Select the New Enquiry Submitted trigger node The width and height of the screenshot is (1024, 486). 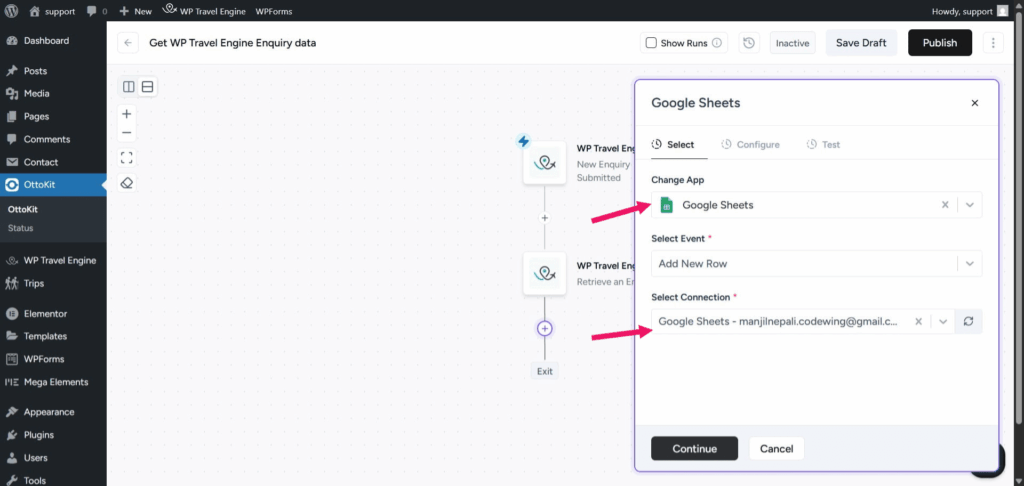click(545, 163)
